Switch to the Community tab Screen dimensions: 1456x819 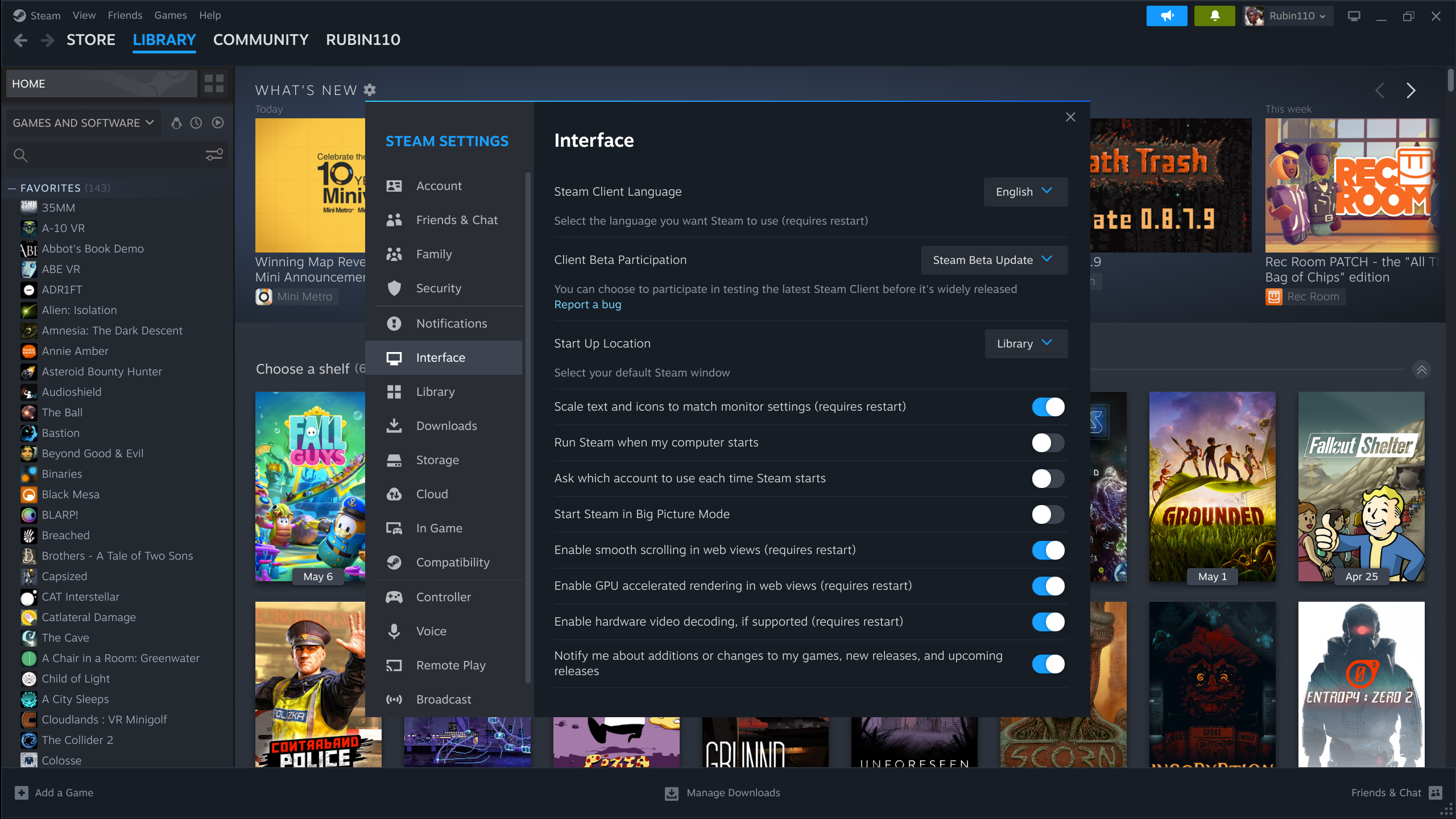(x=261, y=40)
